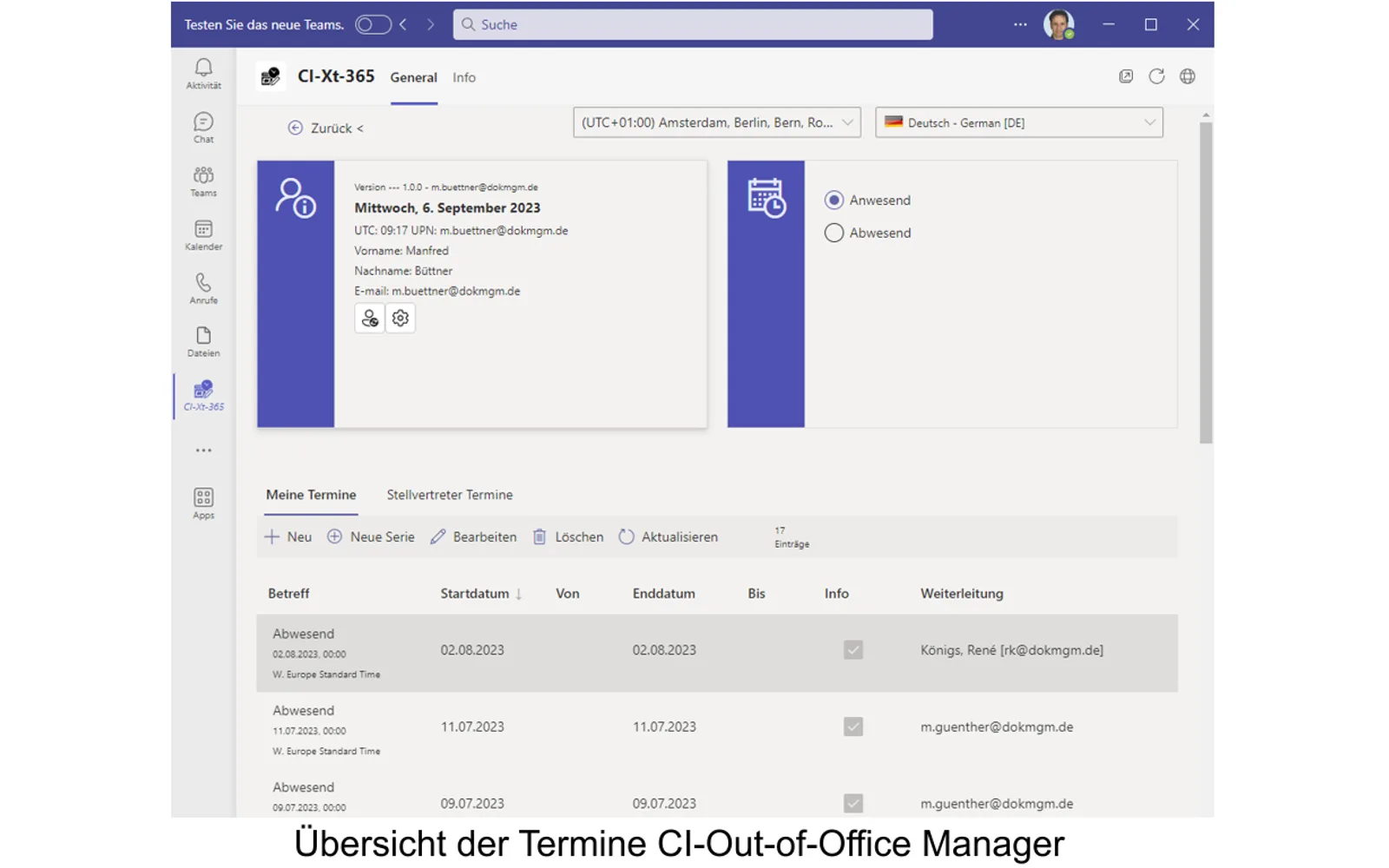
Task: Toggle Info checkbox for 09.07.2023 entry
Action: (853, 803)
